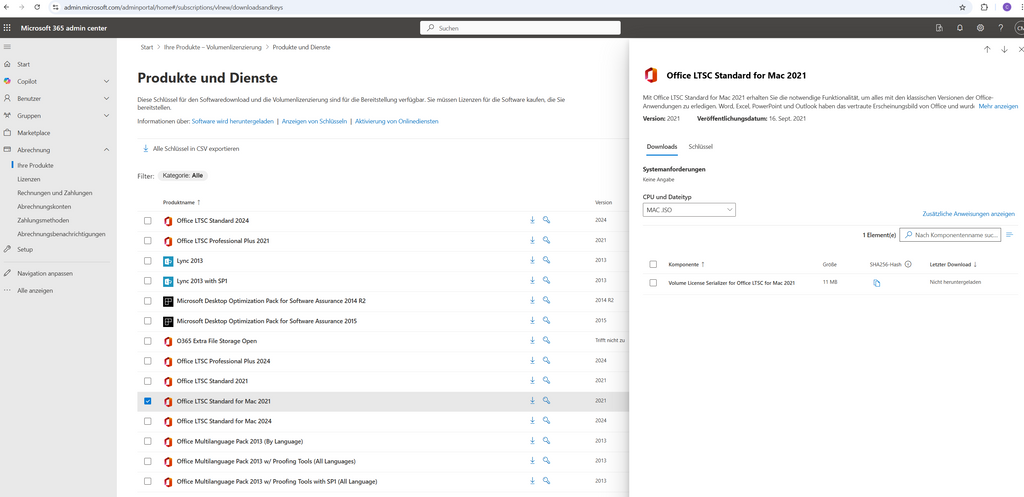Click the help question mark icon

pyautogui.click(x=1000, y=28)
